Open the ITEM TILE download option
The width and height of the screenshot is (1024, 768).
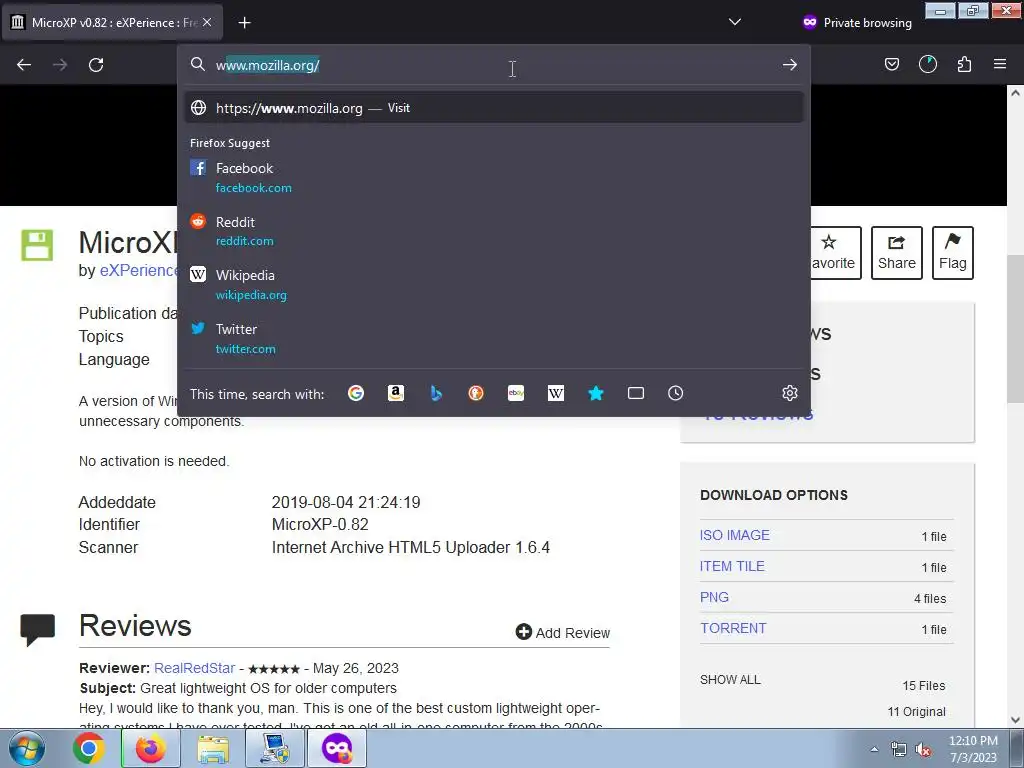coord(732,566)
